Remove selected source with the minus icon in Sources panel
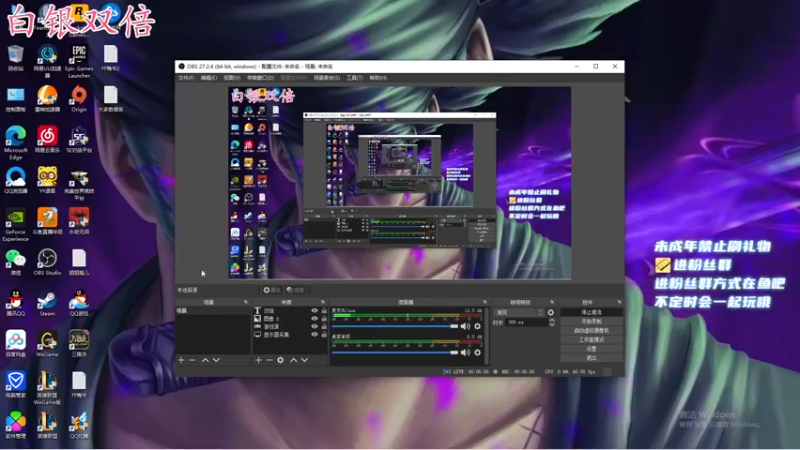The height and width of the screenshot is (450, 800). [x=269, y=360]
